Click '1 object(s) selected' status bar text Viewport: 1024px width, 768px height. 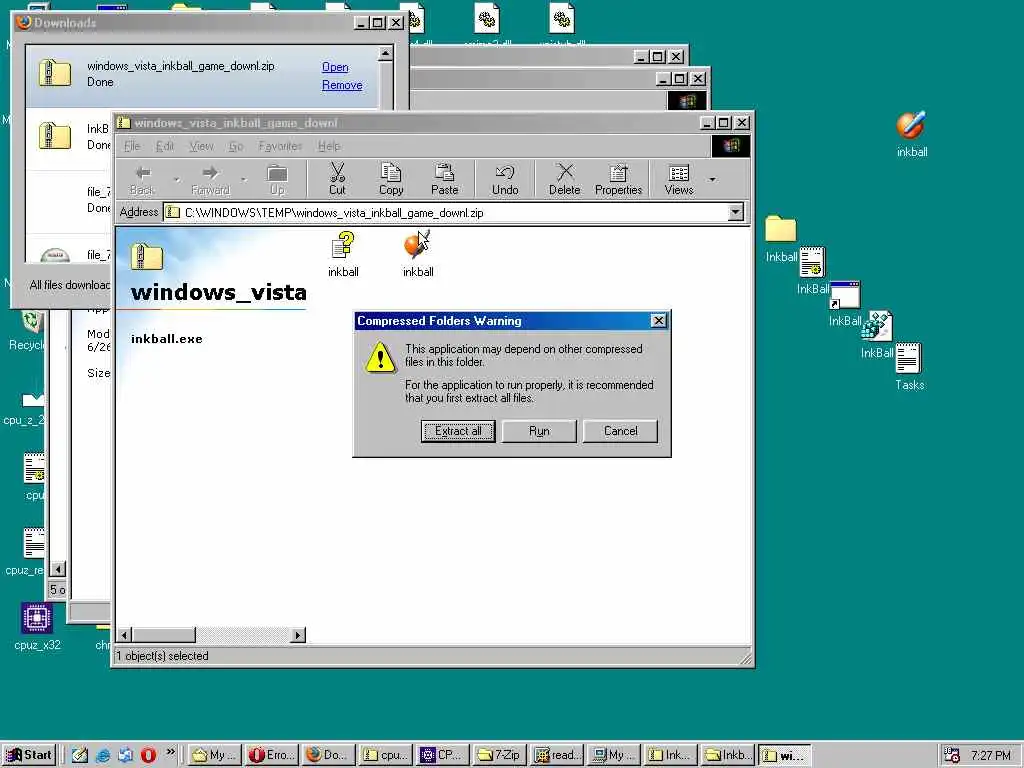(163, 656)
